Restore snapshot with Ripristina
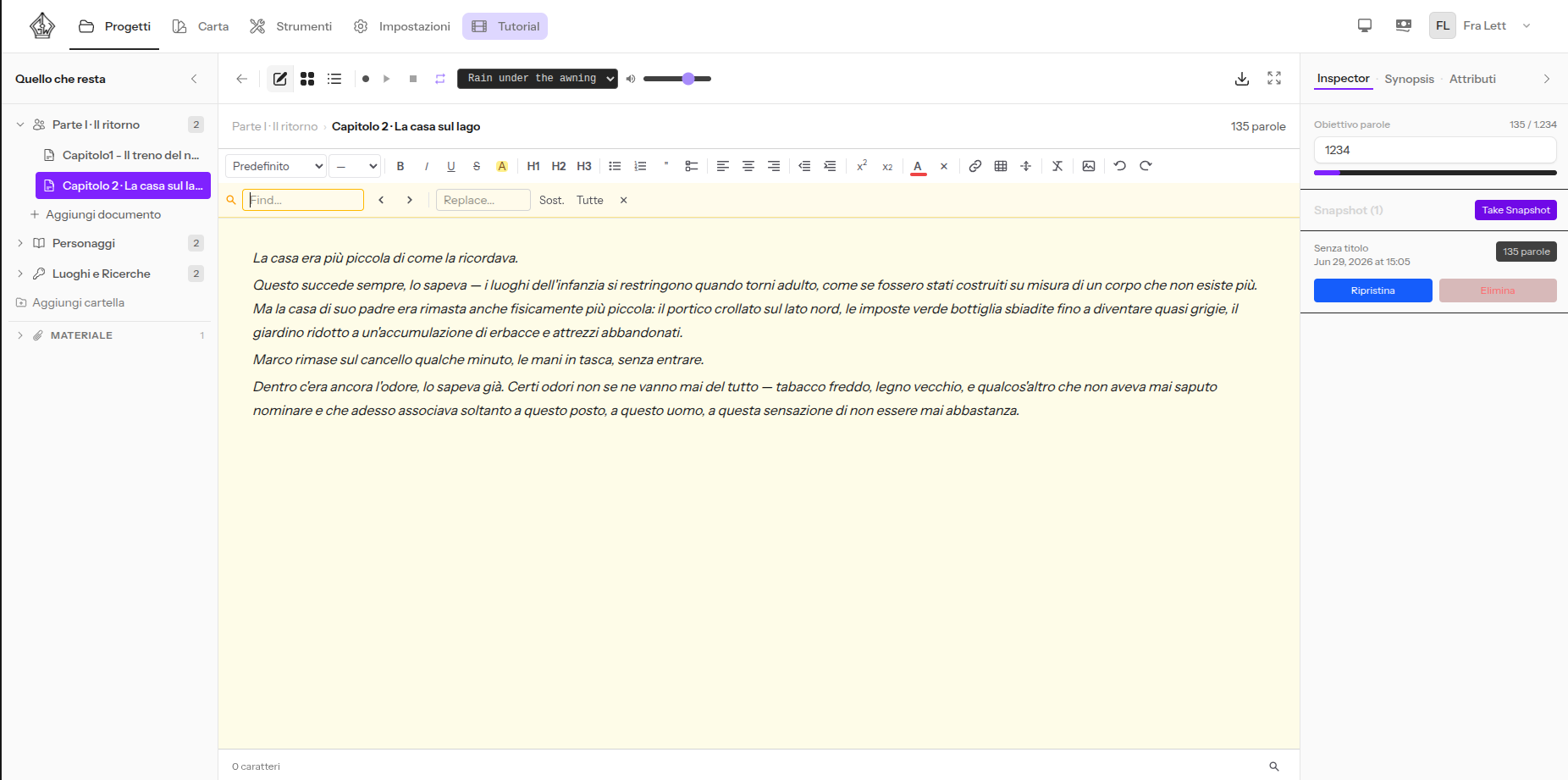Viewport: 1568px width, 780px height. (1373, 290)
